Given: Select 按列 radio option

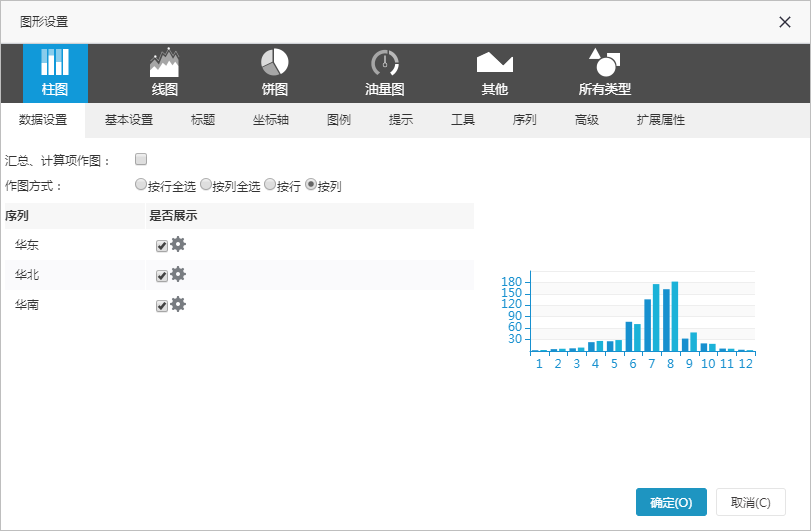Looking at the screenshot, I should (x=310, y=184).
